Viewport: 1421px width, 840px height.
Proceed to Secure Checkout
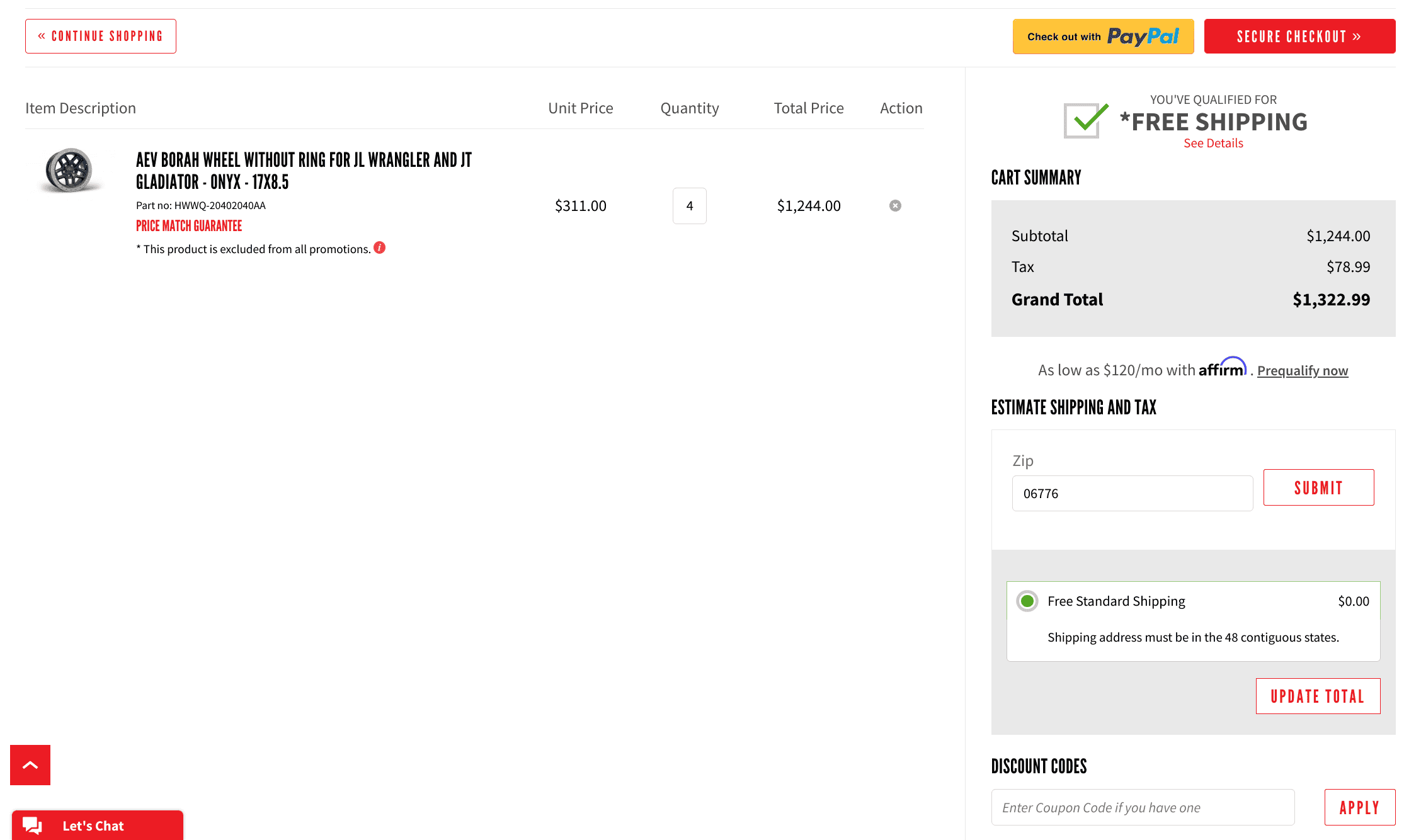(x=1300, y=37)
